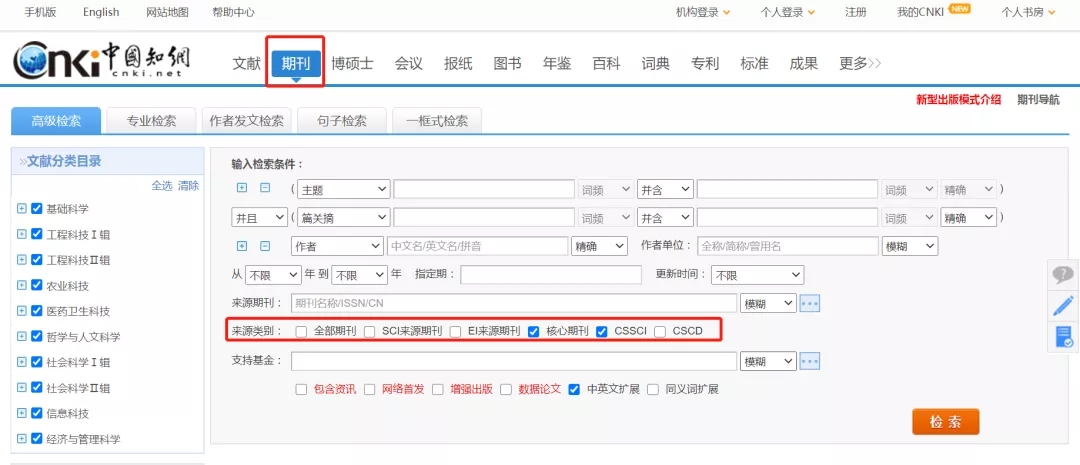This screenshot has height=465, width=1080.
Task: Click the minus icon in the 作者 row
Action: (265, 246)
